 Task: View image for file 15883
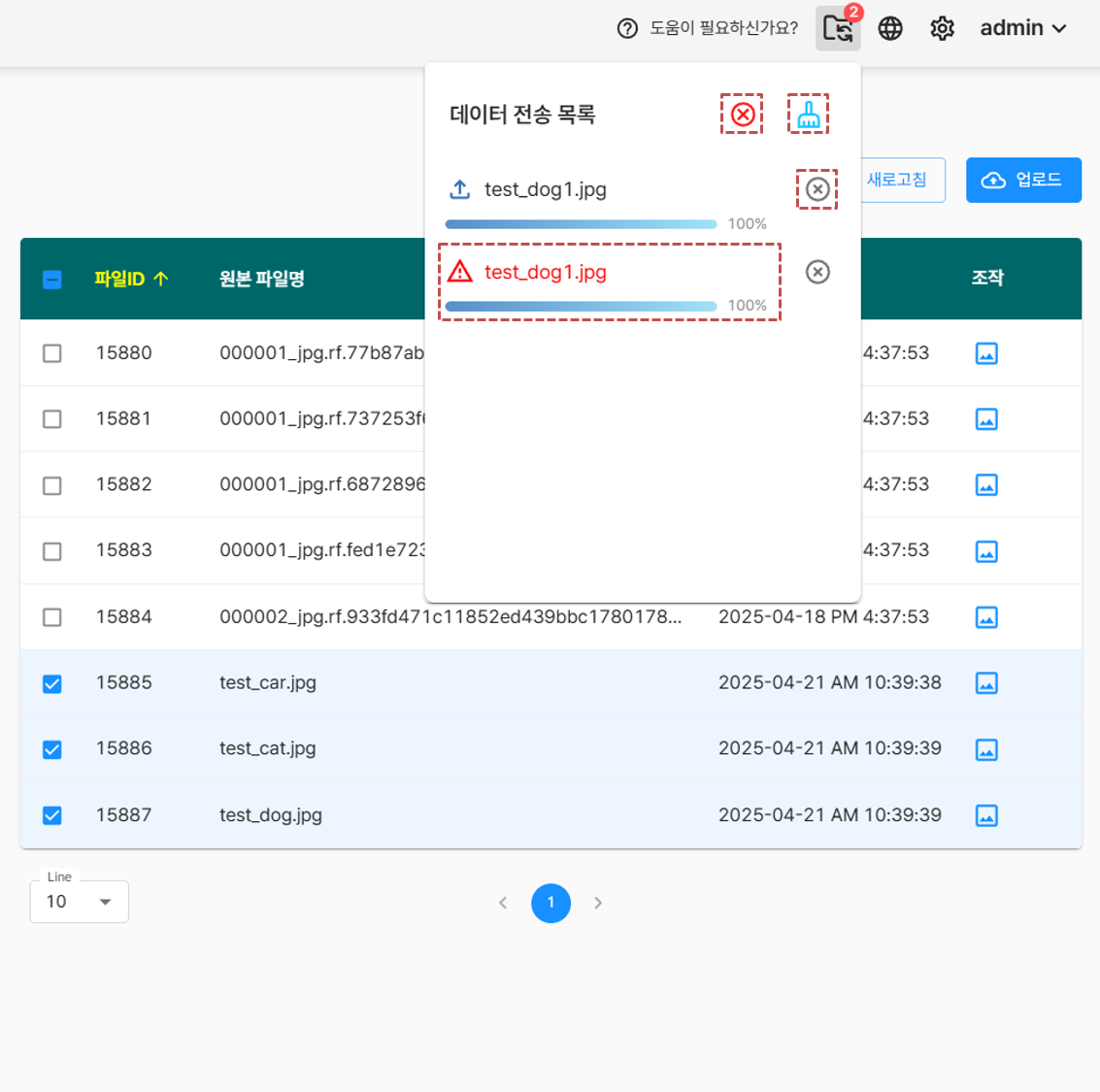click(x=986, y=551)
